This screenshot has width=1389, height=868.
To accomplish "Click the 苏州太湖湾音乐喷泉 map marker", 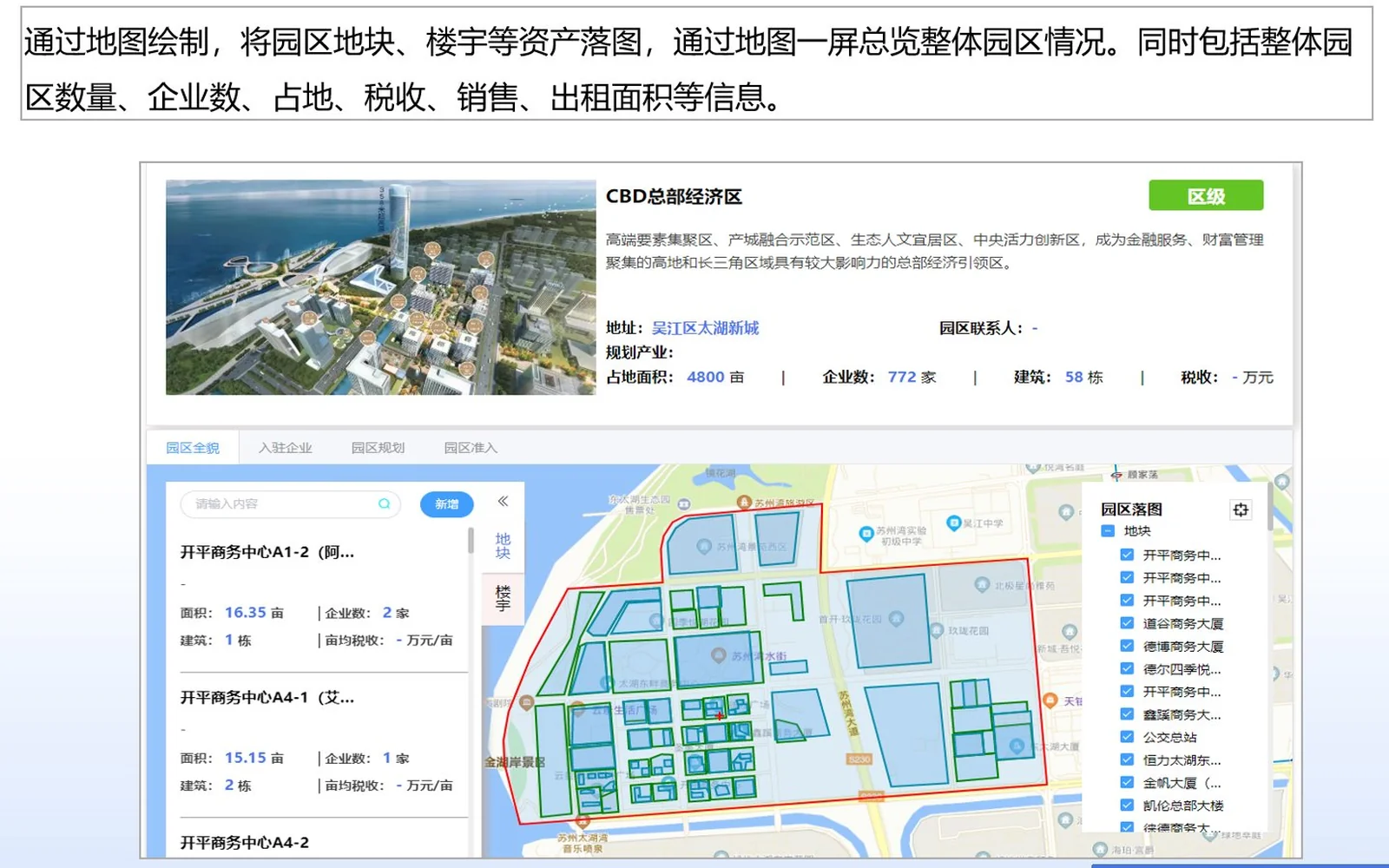I will pyautogui.click(x=583, y=822).
